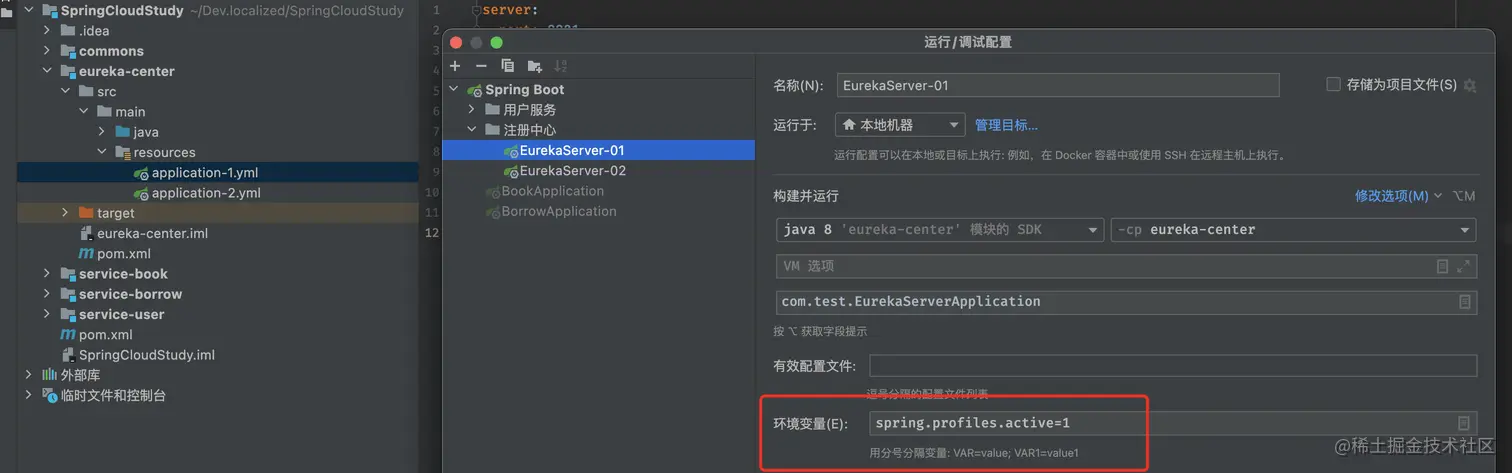Collapse the main folder node
The height and width of the screenshot is (473, 1512).
(x=84, y=112)
